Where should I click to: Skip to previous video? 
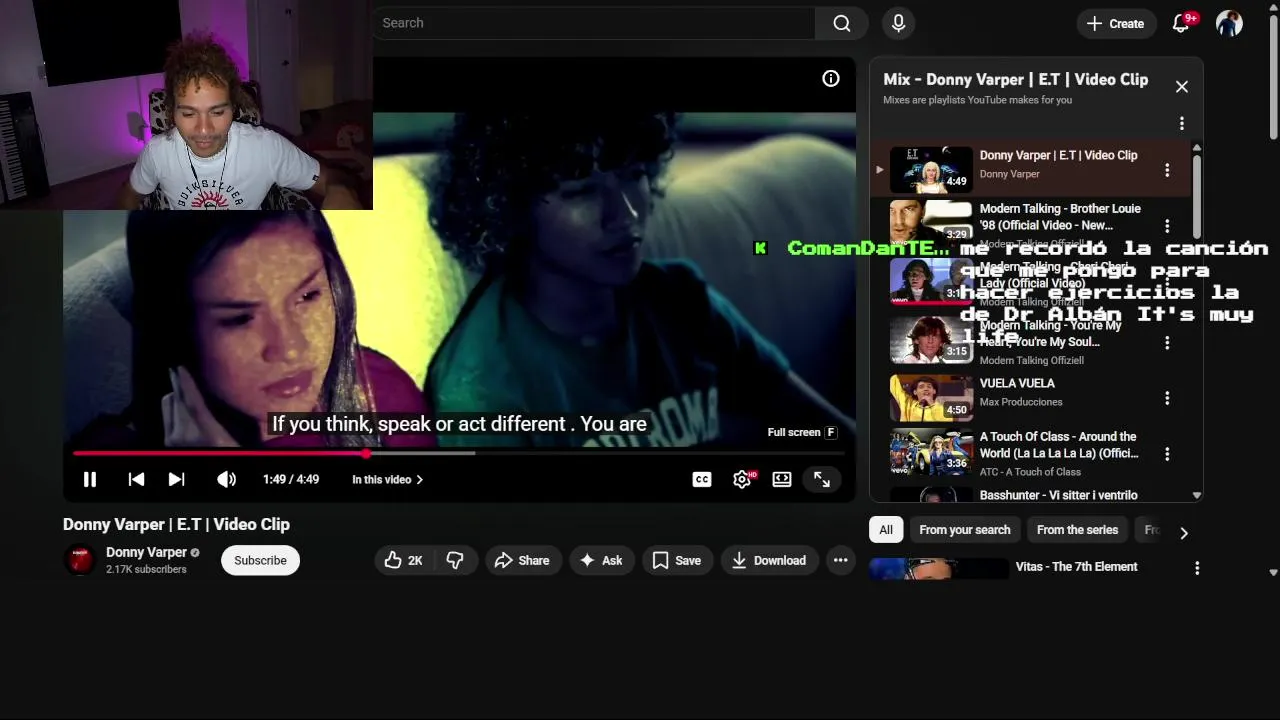[136, 480]
